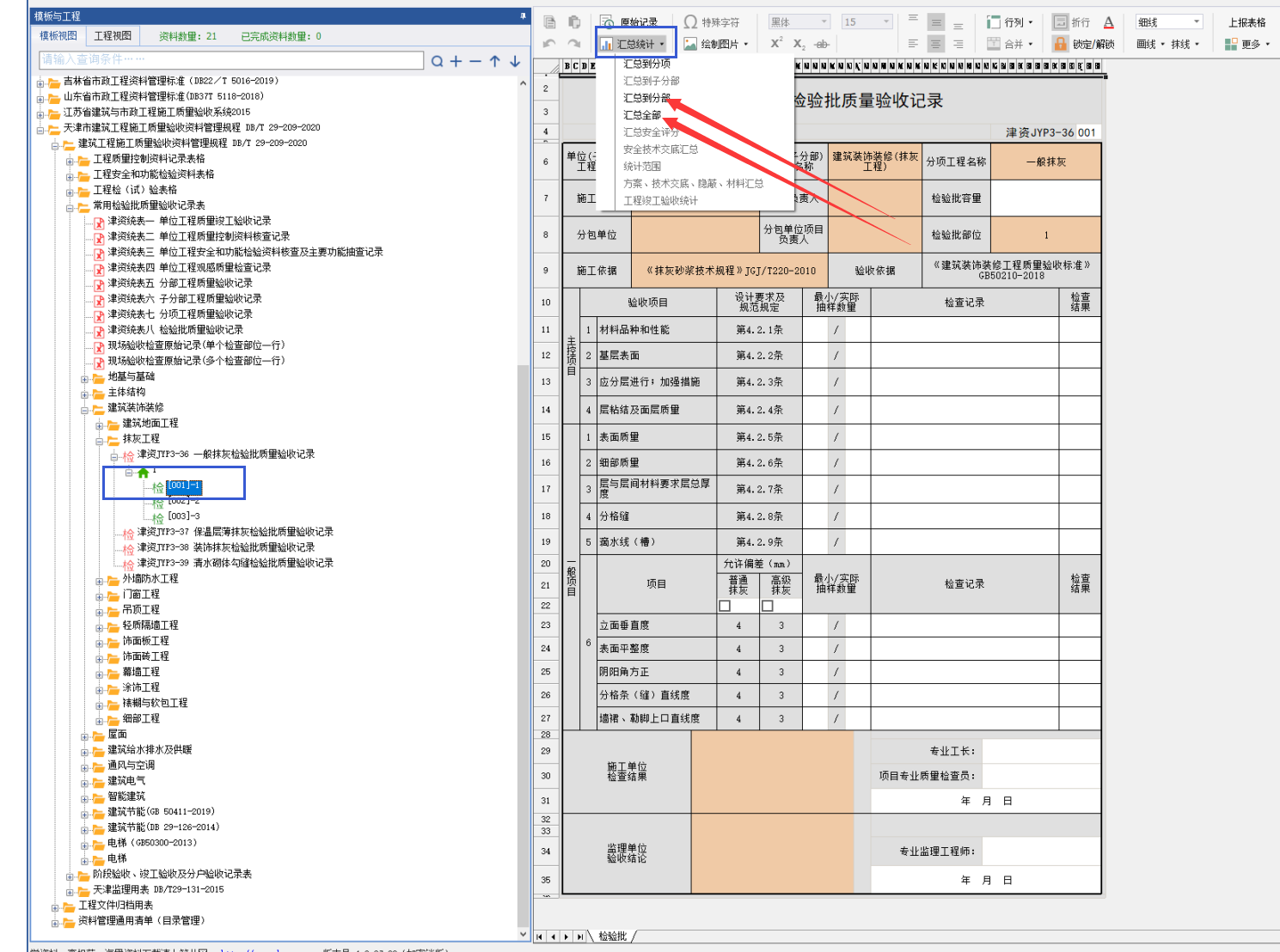Align cell content vertically middle
The image size is (1280, 952).
coord(936,22)
